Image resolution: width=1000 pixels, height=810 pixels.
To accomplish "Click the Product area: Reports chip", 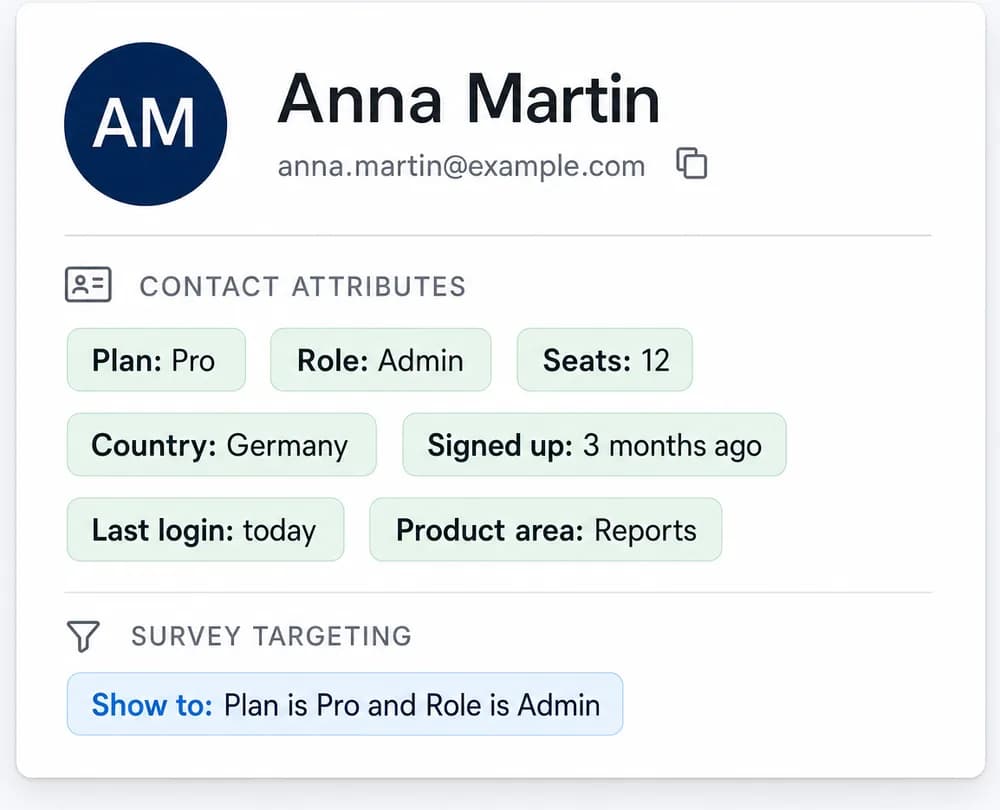I will pos(546,529).
